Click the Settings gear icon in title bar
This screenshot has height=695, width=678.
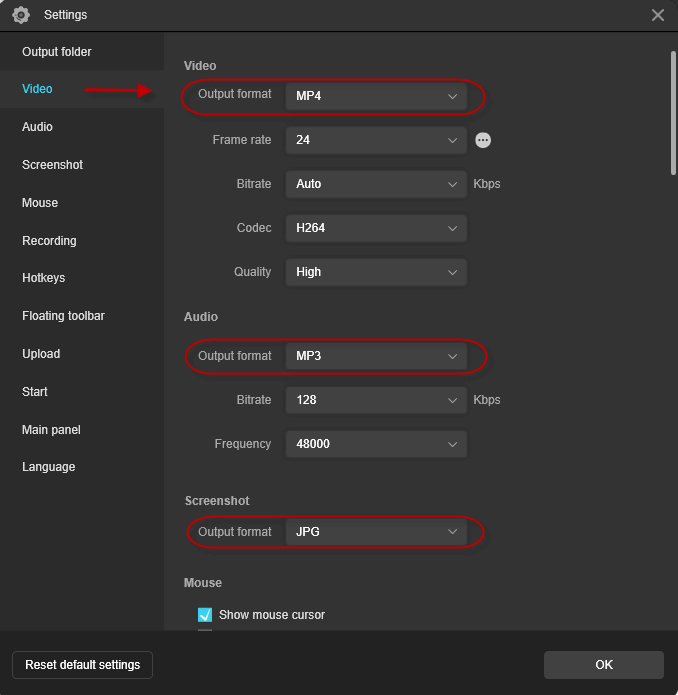(21, 15)
